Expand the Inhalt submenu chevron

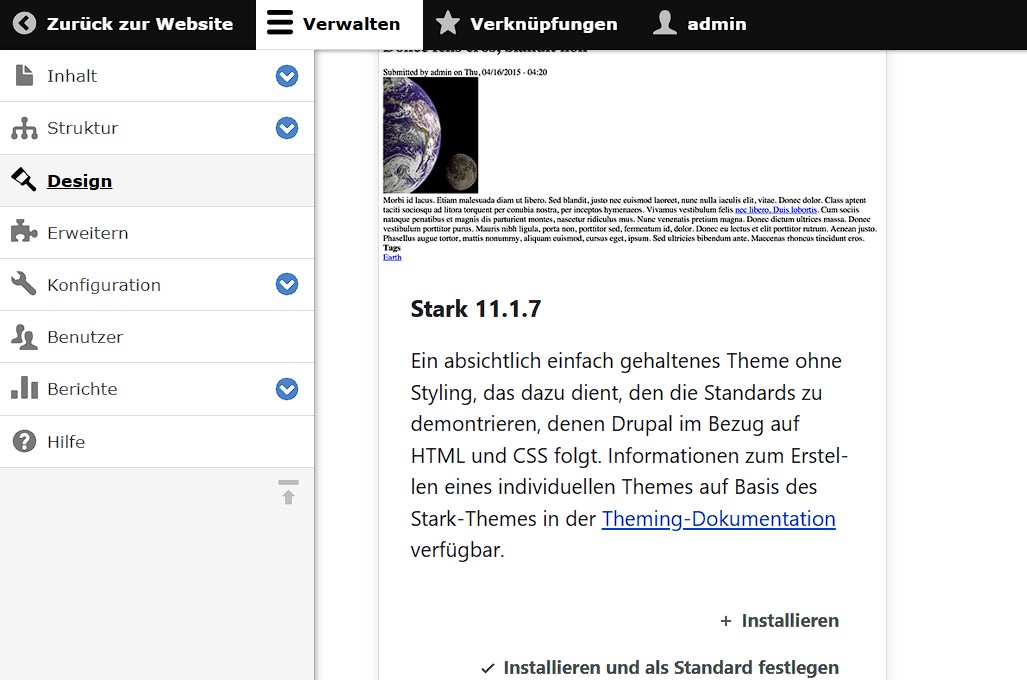click(x=287, y=76)
